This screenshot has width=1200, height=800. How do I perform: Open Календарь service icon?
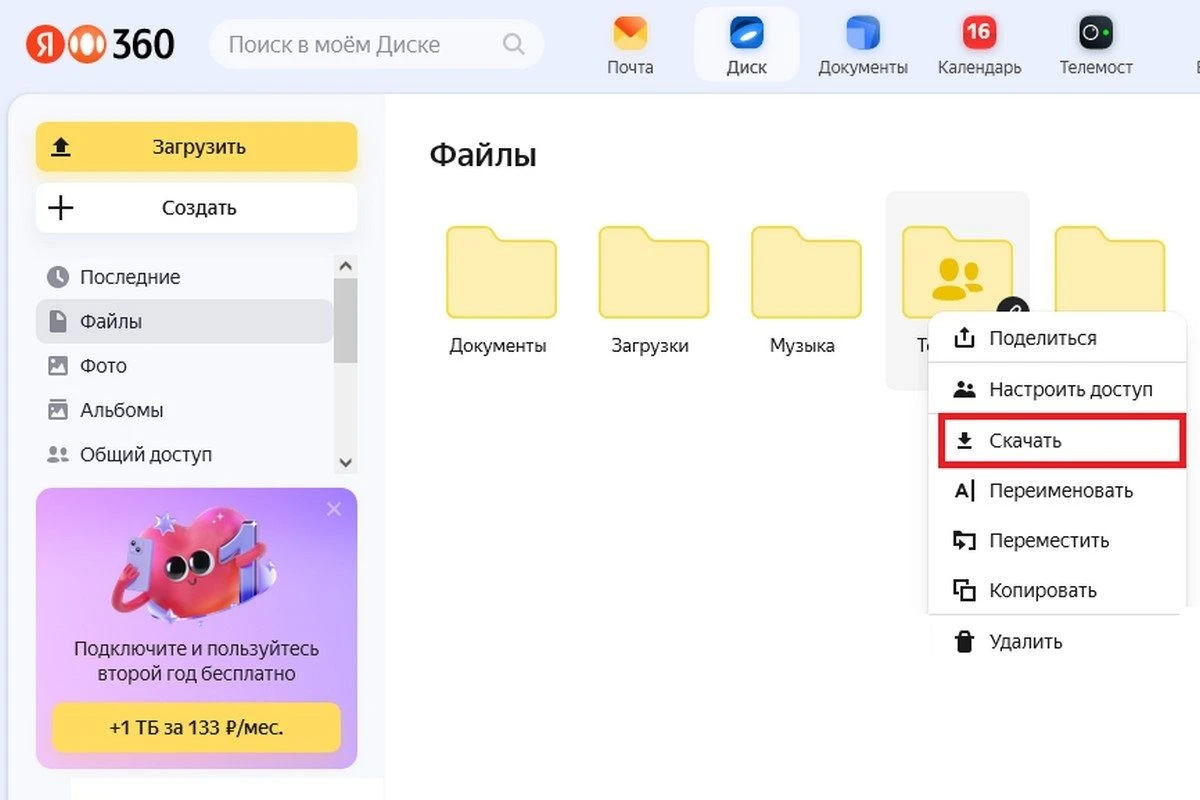pyautogui.click(x=979, y=45)
